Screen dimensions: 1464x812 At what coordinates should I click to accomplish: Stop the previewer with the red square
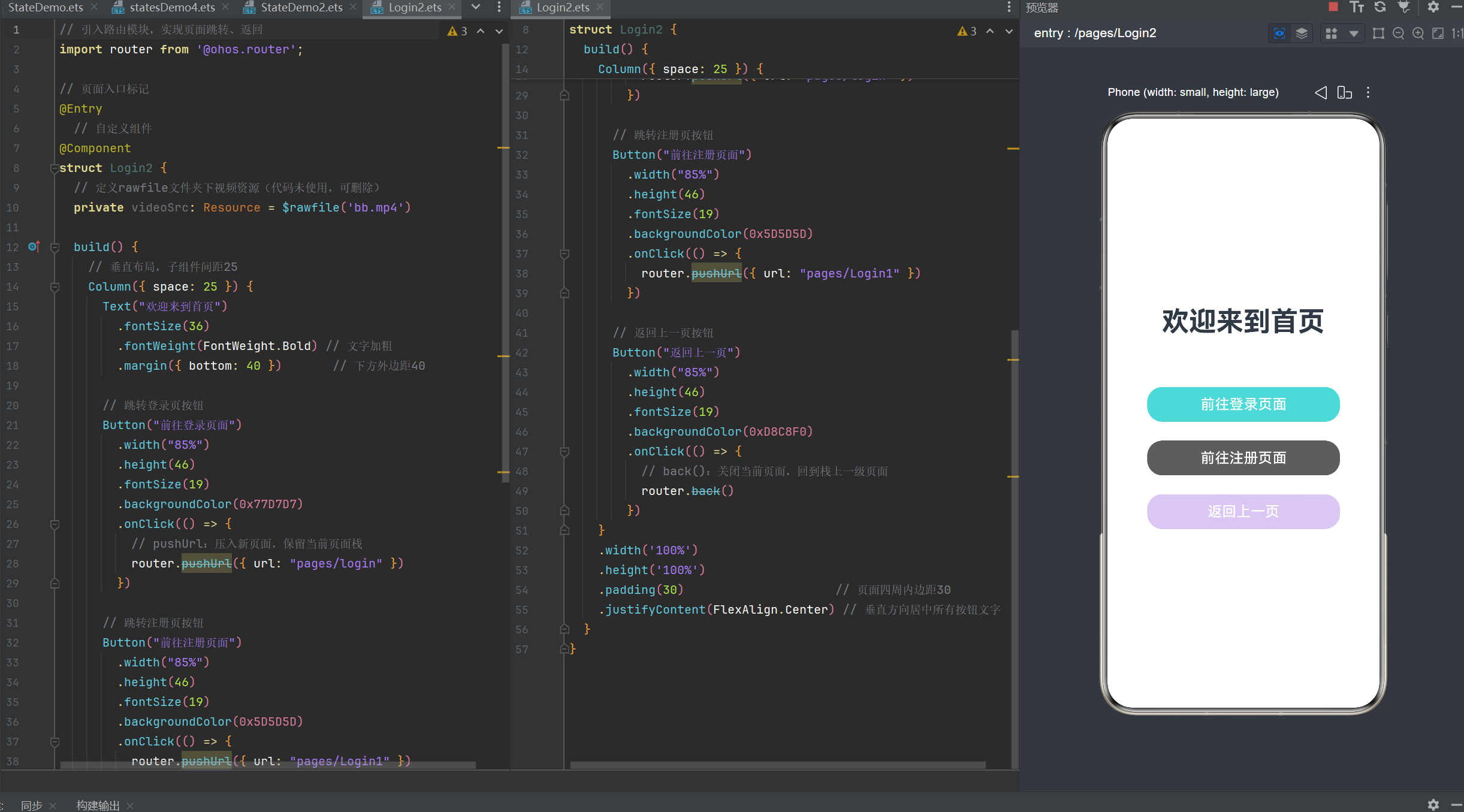pos(1333,7)
